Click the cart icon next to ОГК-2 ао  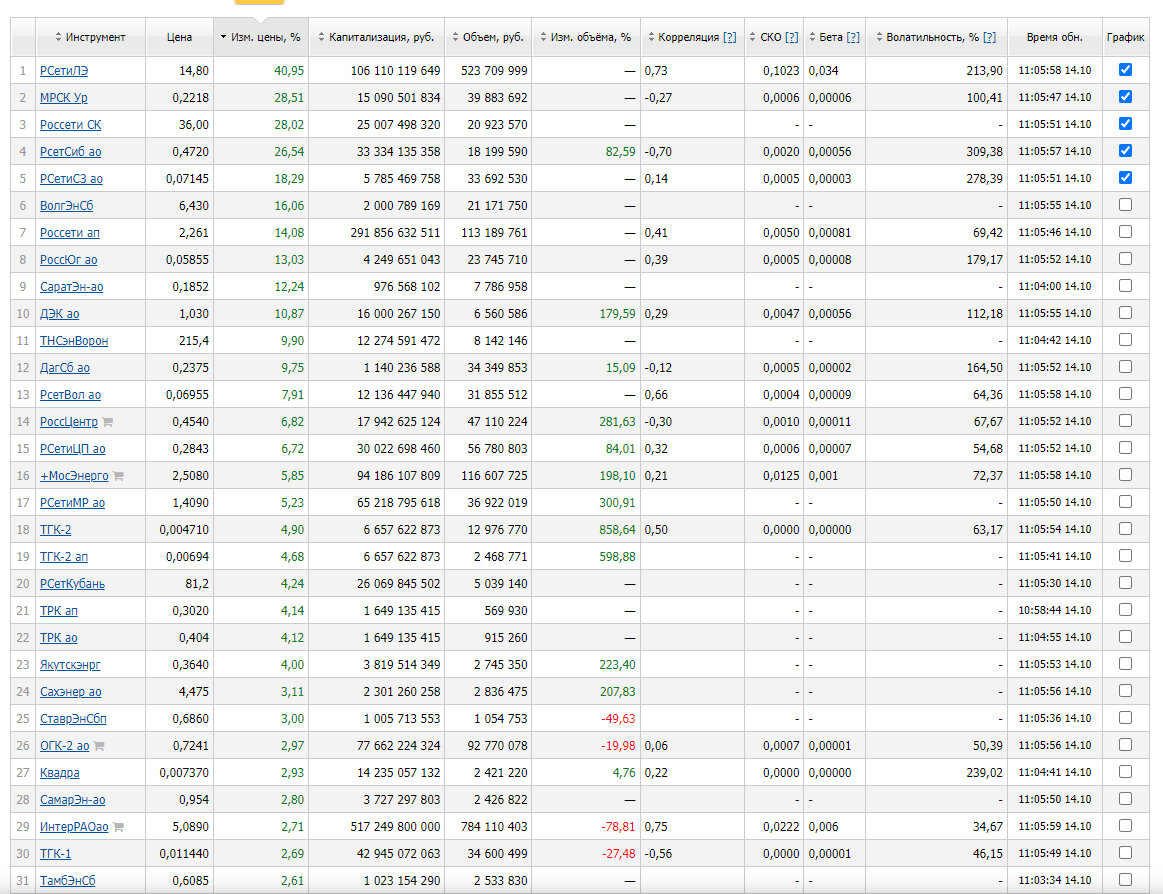tap(99, 746)
